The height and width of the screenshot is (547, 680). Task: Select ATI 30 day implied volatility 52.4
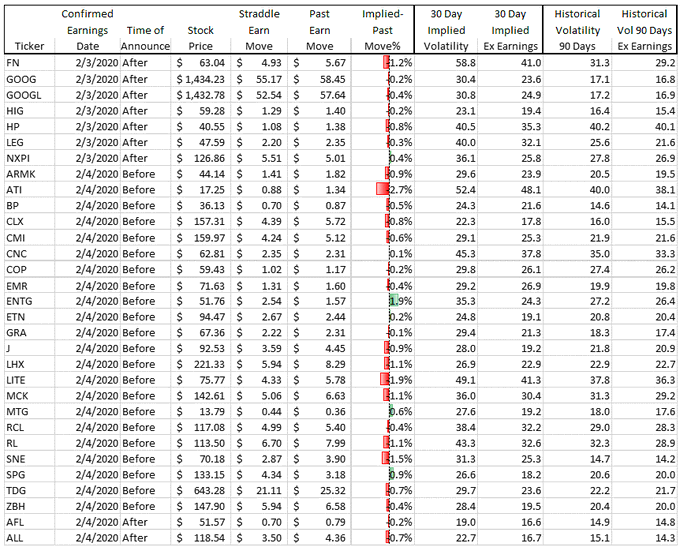[x=446, y=190]
